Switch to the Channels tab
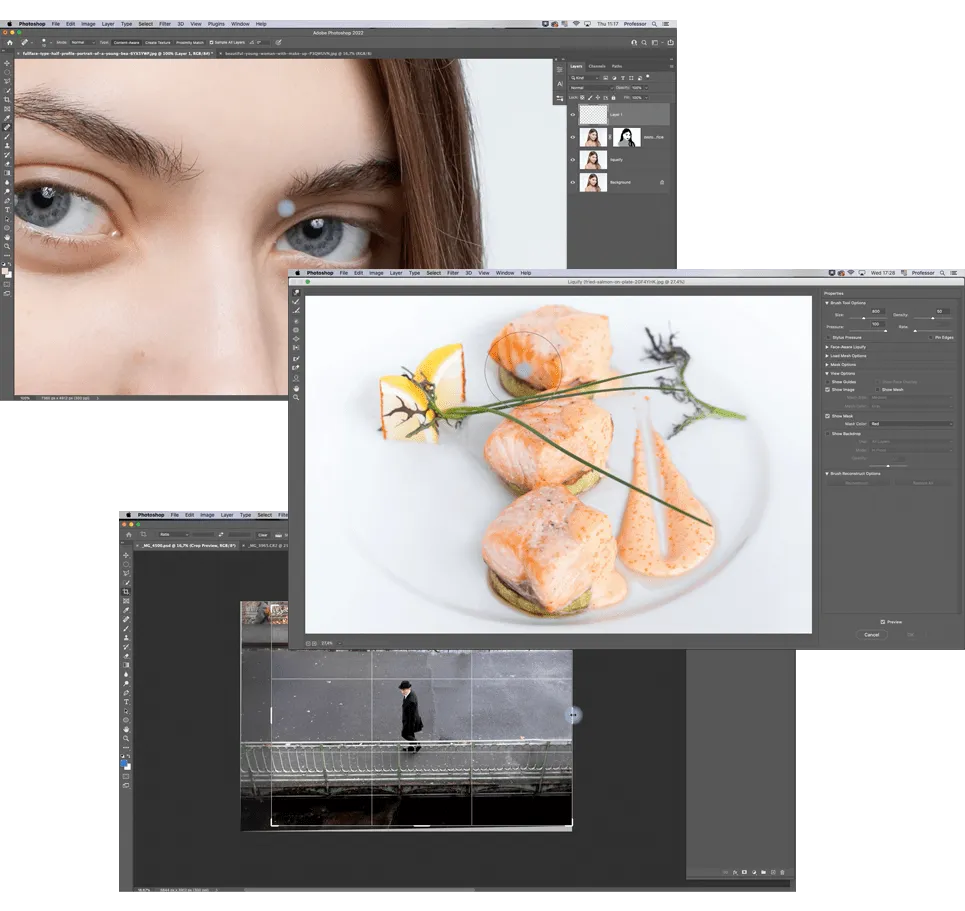The height and width of the screenshot is (911, 965). tap(598, 66)
